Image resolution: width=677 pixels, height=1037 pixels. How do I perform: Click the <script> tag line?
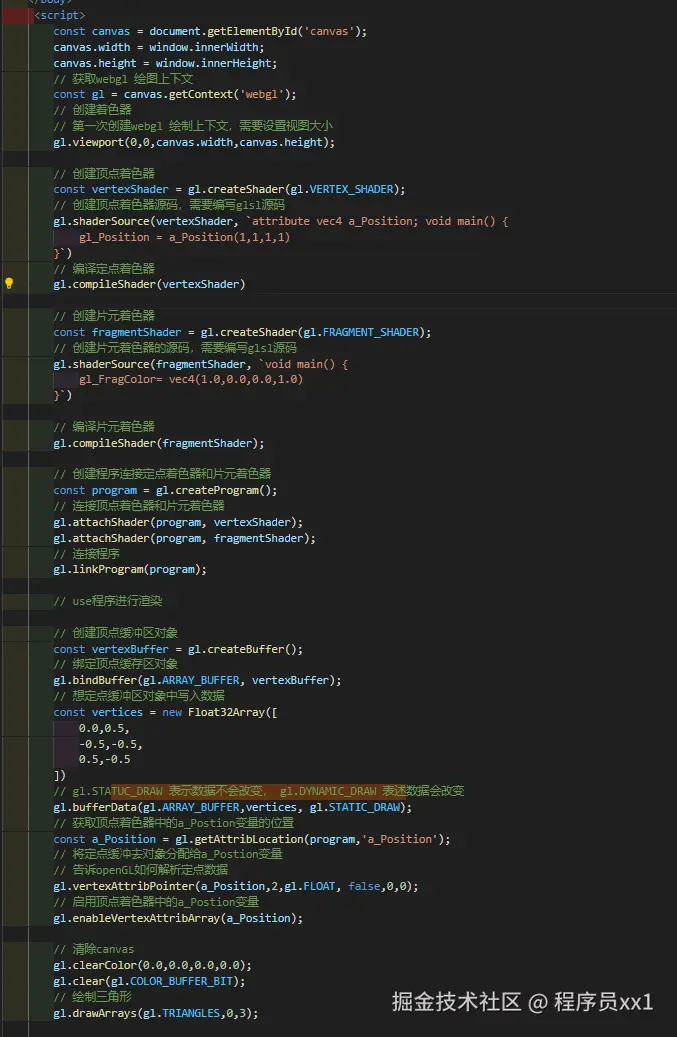[60, 15]
